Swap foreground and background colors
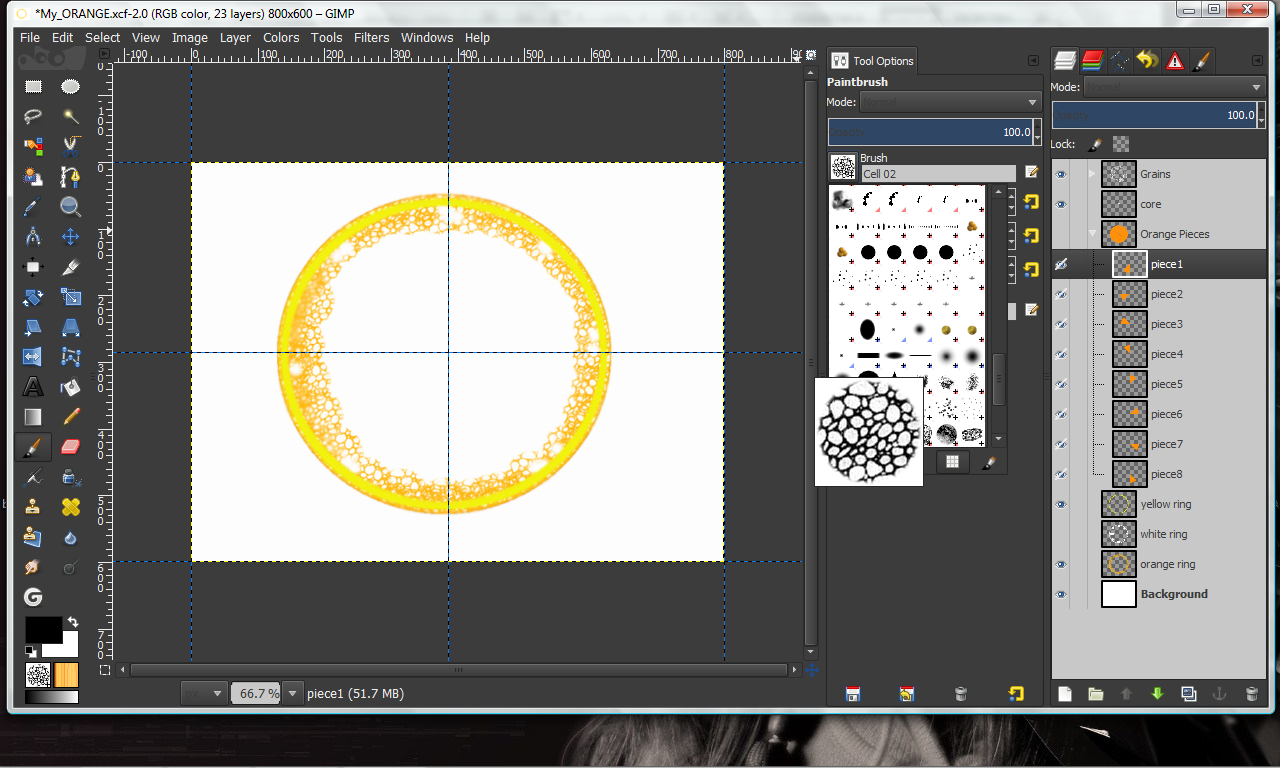This screenshot has height=768, width=1280. click(x=73, y=623)
